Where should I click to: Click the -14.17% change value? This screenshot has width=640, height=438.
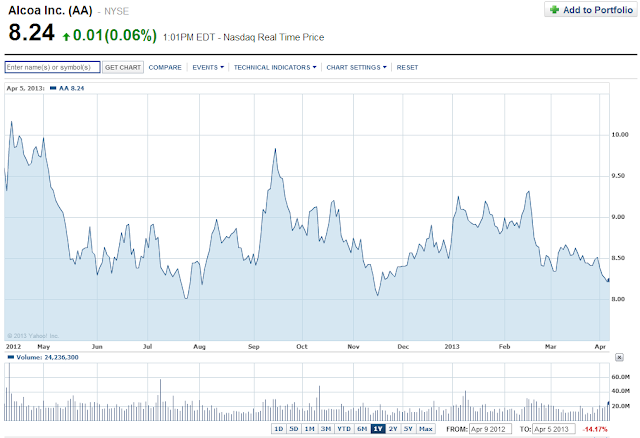[x=595, y=429]
